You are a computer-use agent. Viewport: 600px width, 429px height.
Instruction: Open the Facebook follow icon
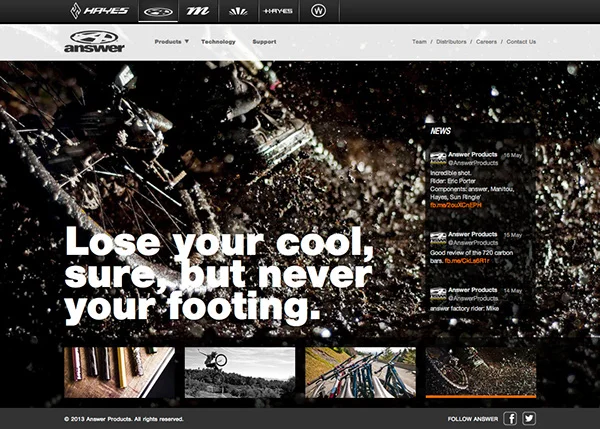click(x=510, y=418)
